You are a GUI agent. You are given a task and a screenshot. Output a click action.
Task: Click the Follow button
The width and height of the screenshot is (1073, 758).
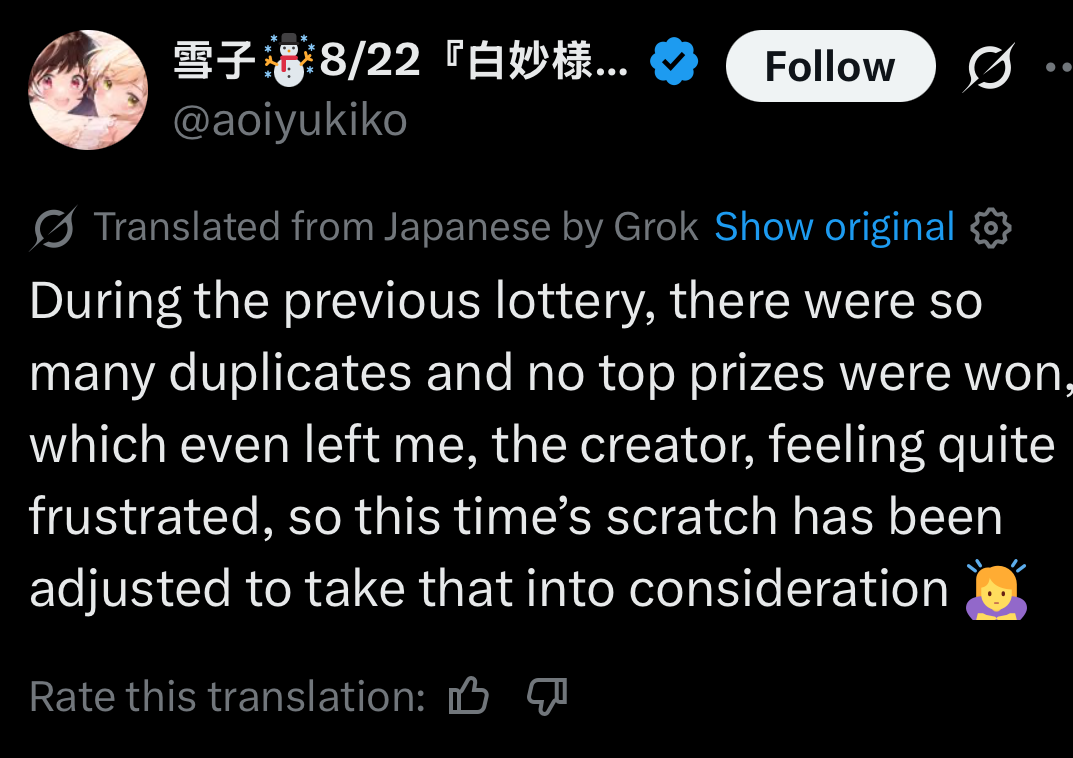pyautogui.click(x=830, y=66)
